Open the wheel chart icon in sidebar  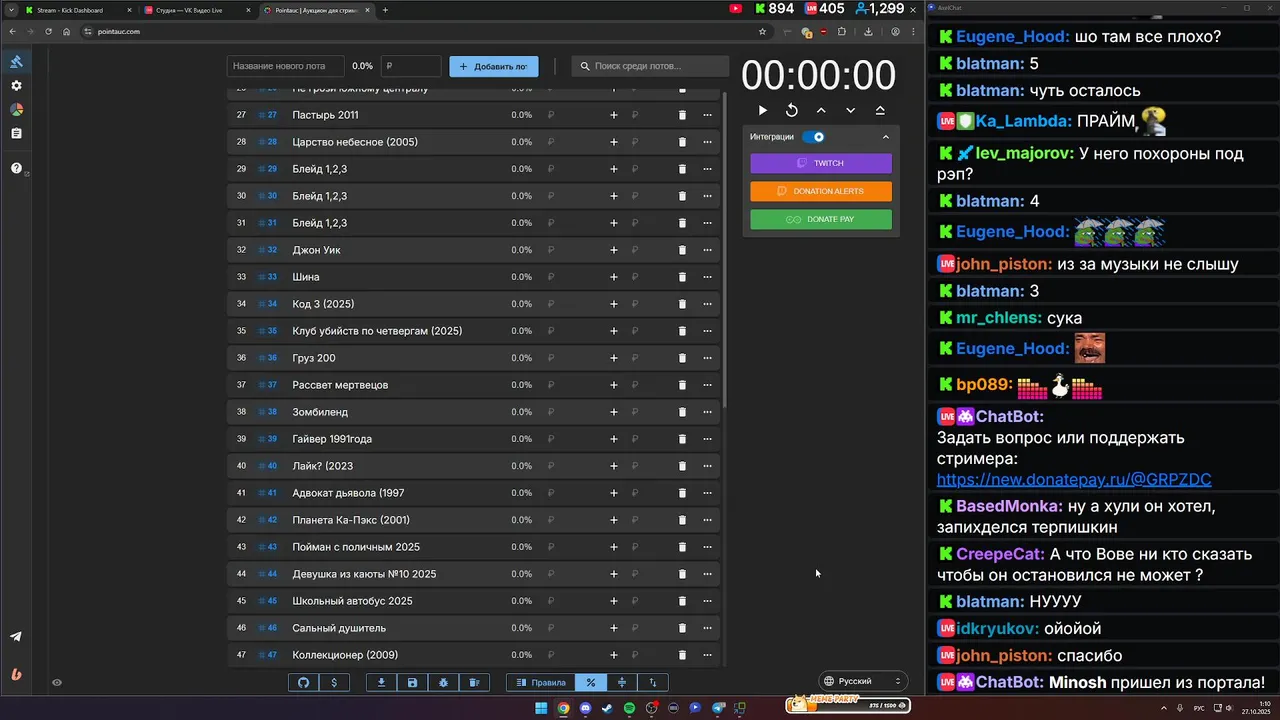point(16,109)
